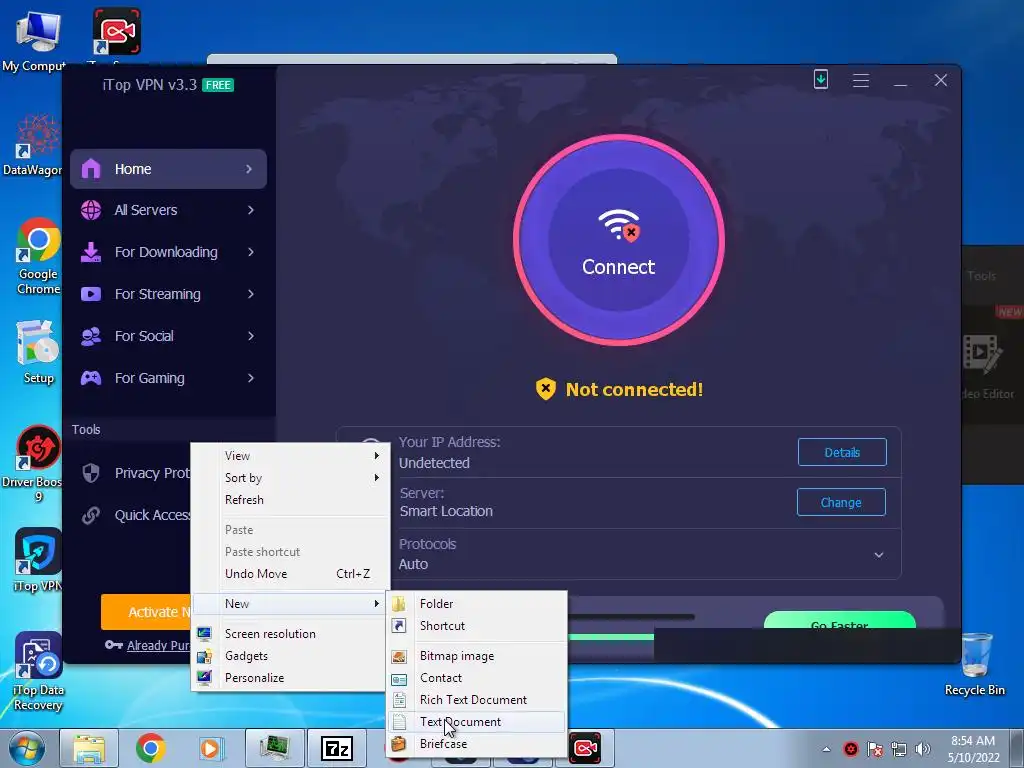Screen dimensions: 1024x768
Task: Show hidden tray icons arrow
Action: [827, 749]
